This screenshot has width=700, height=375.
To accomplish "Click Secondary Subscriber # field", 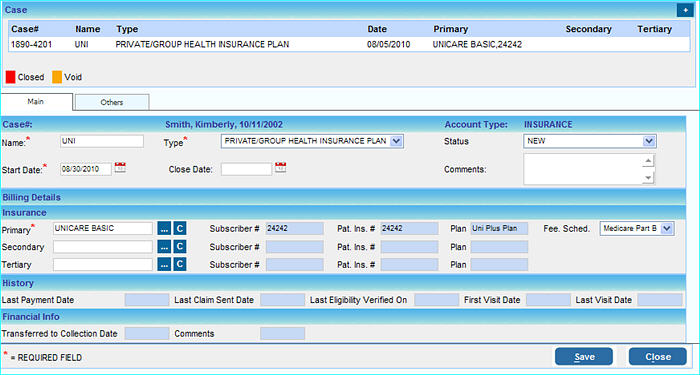I will 295,246.
